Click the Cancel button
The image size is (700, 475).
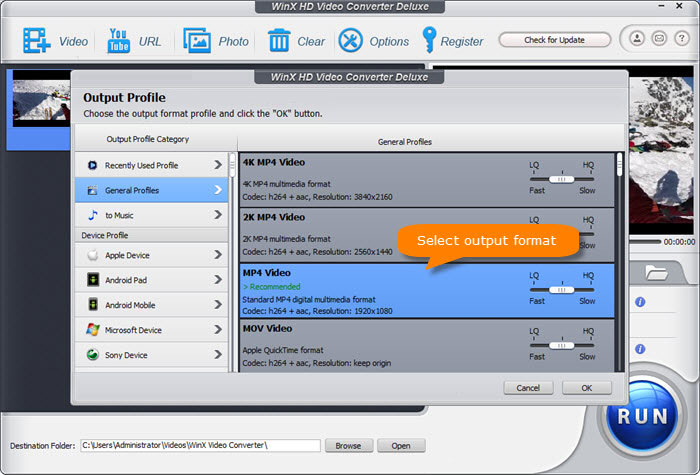pyautogui.click(x=528, y=388)
